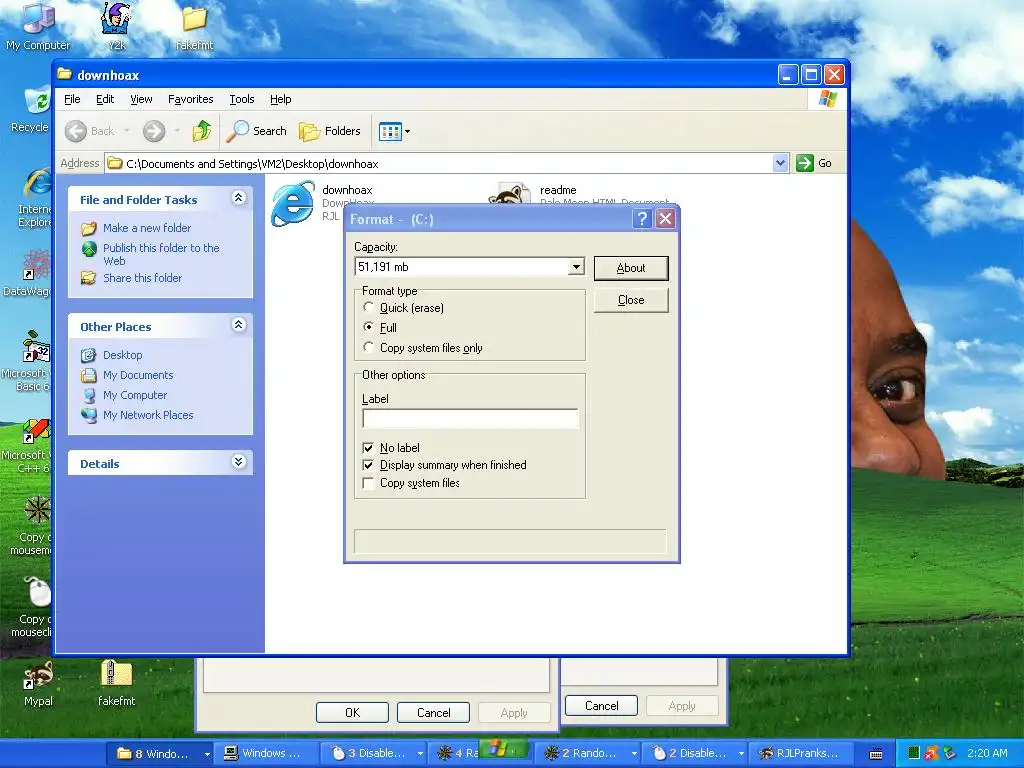Screen dimensions: 1024x768
Task: Click the taskbar clock showing 2:20 AM
Action: (987, 753)
